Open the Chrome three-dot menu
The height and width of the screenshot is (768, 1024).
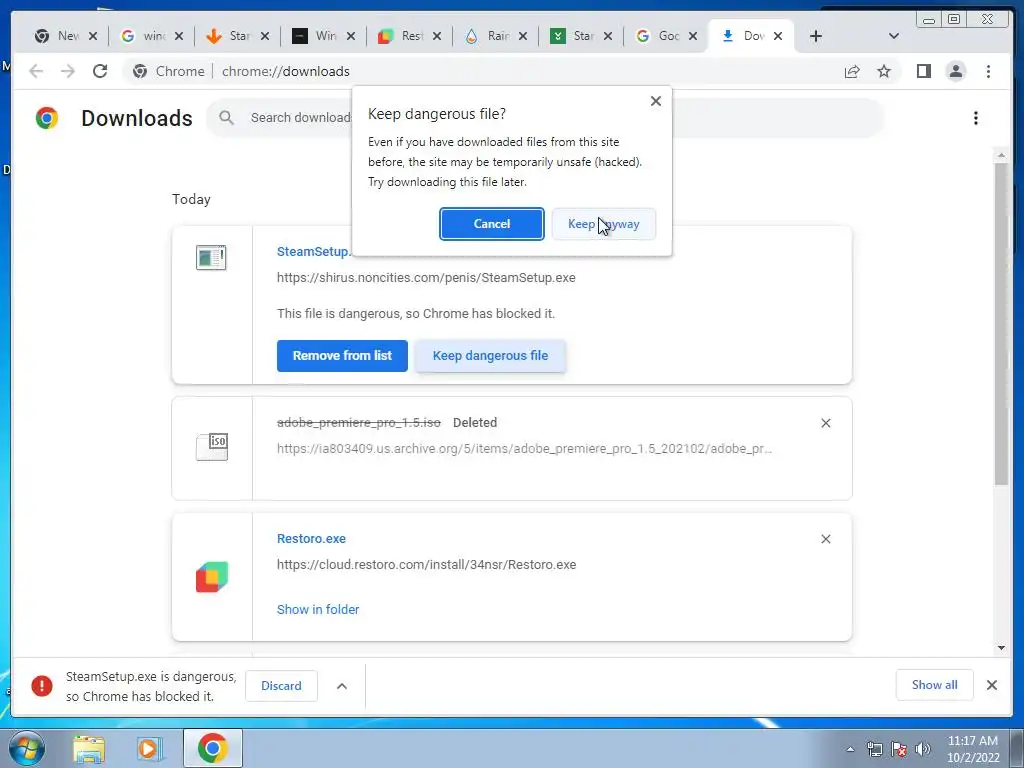coord(988,71)
